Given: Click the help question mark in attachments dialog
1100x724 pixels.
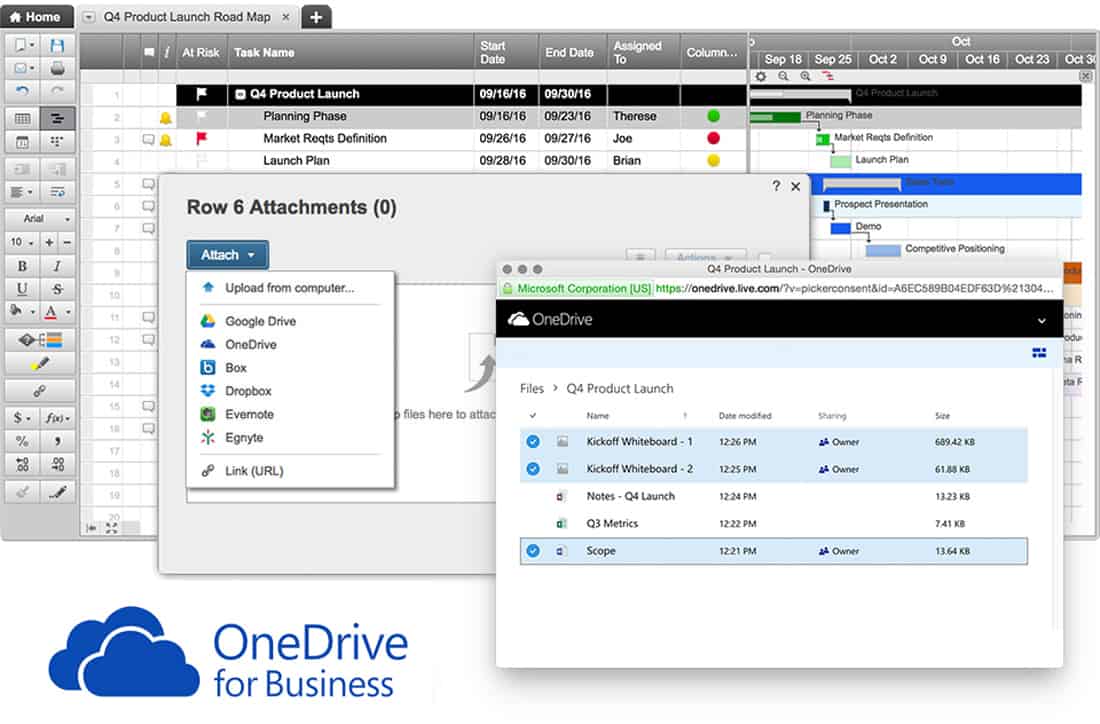Looking at the screenshot, I should 776,186.
